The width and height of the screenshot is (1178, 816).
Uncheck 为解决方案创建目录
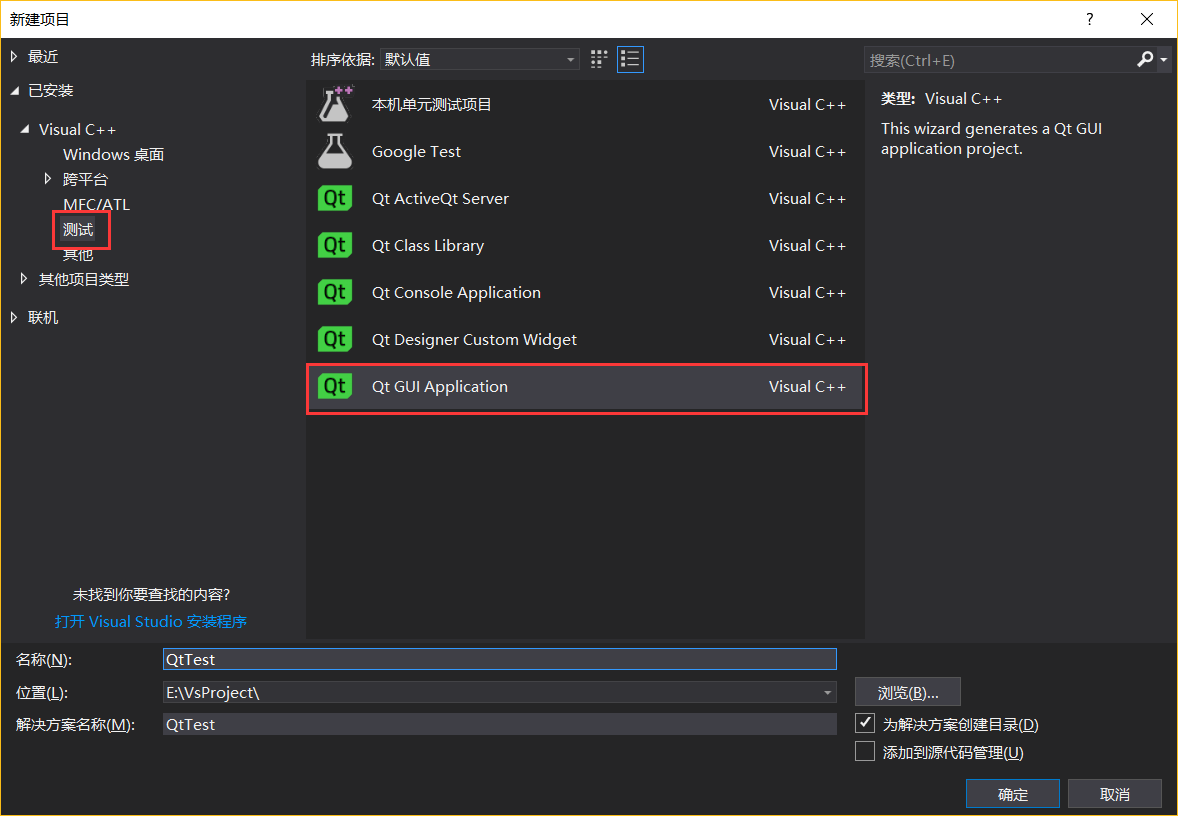click(864, 722)
